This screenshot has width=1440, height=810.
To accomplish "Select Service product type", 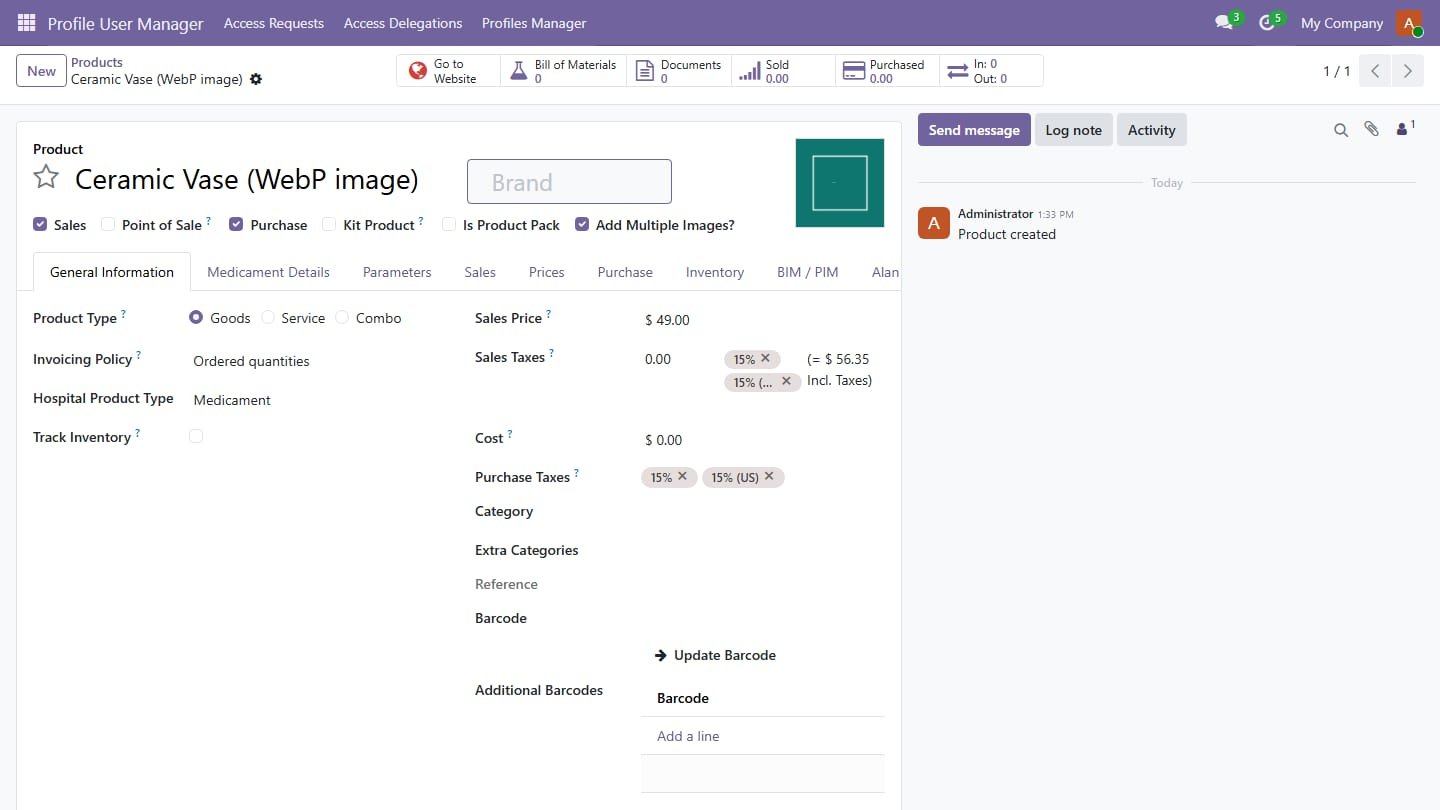I will 268,317.
